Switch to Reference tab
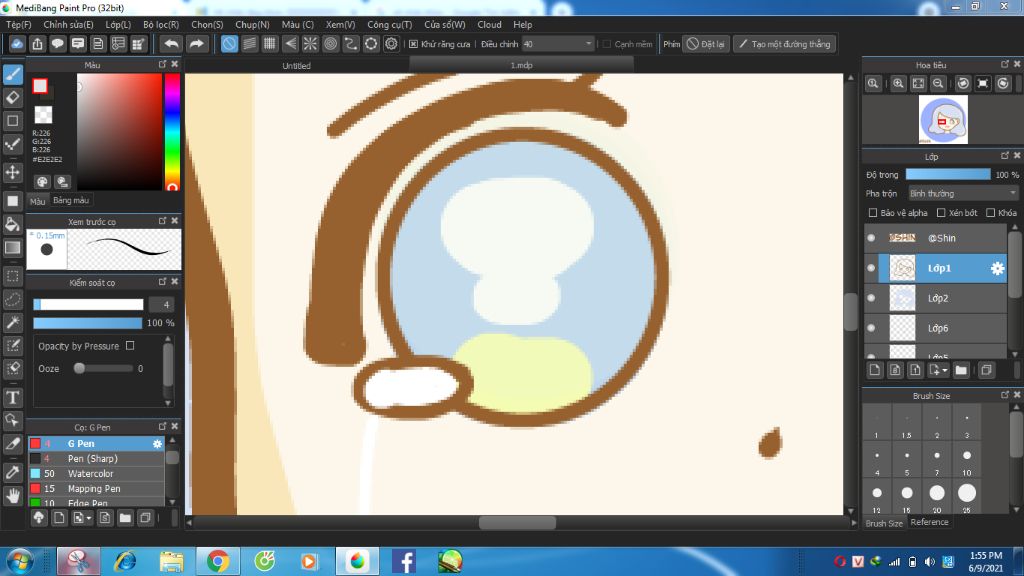The width and height of the screenshot is (1024, 576). coord(929,522)
